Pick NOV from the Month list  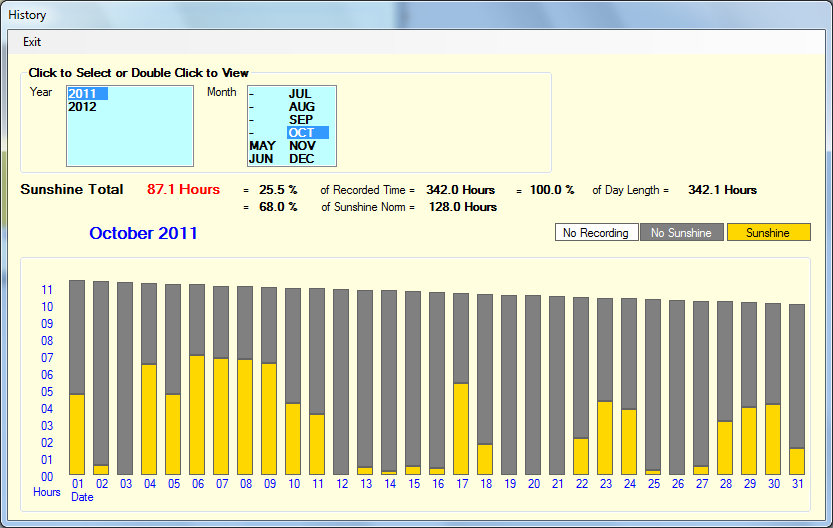[302, 146]
